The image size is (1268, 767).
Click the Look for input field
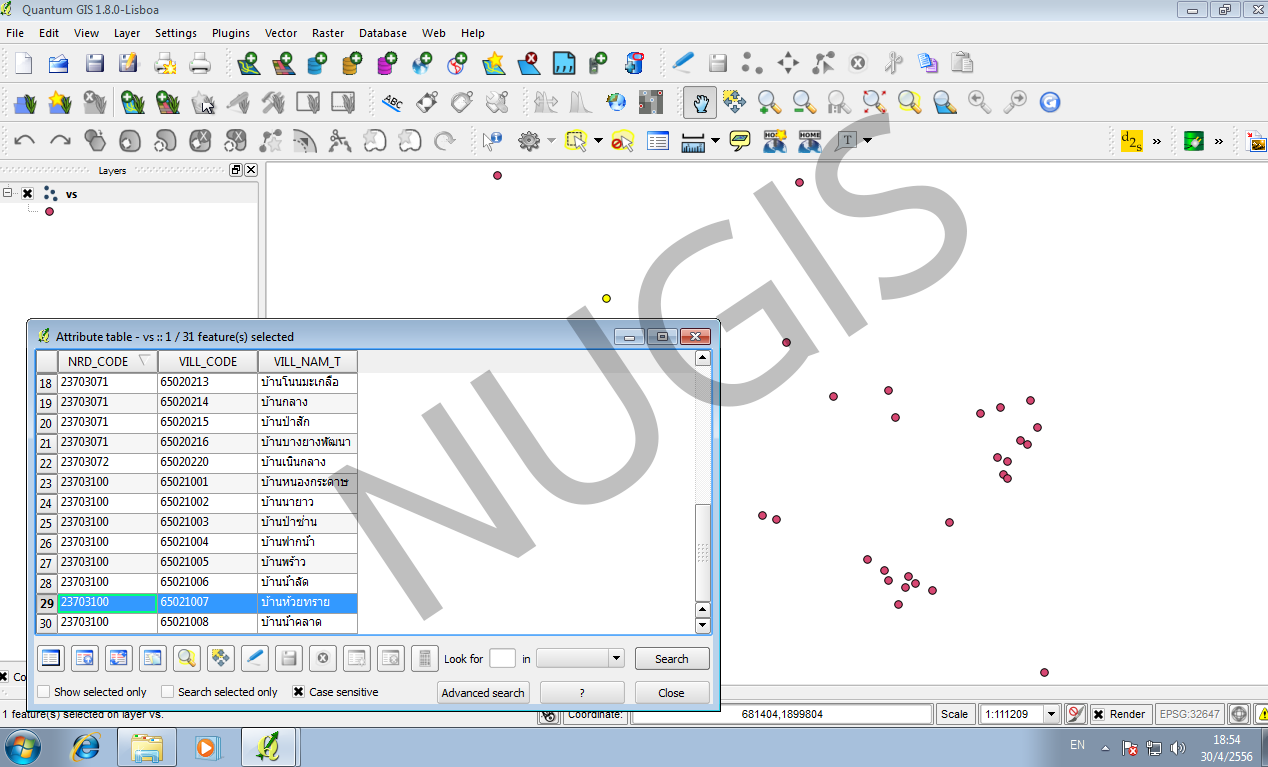click(503, 658)
